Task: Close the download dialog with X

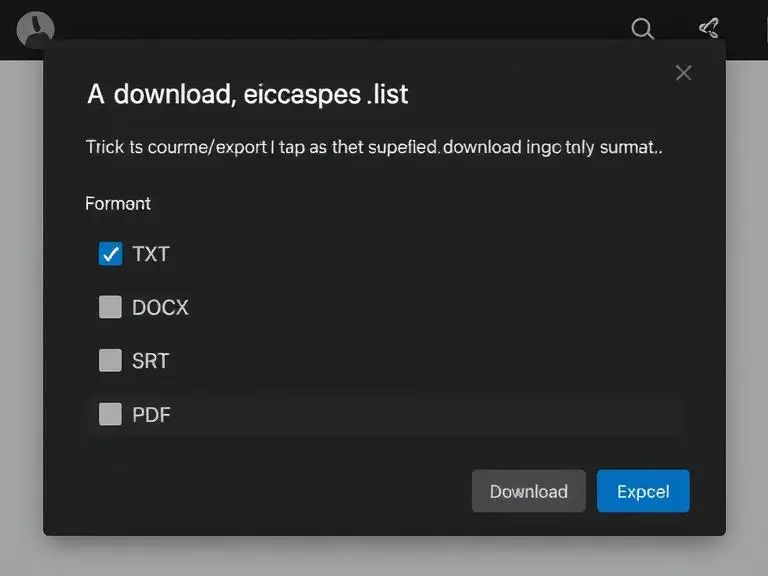Action: (683, 73)
